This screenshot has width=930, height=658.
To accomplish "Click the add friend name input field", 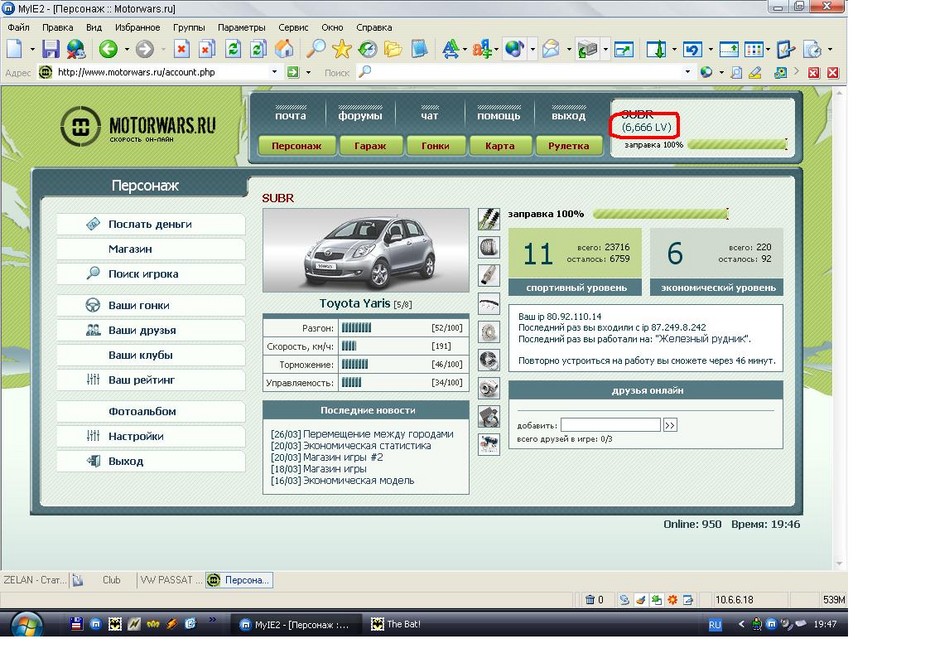I will (610, 425).
